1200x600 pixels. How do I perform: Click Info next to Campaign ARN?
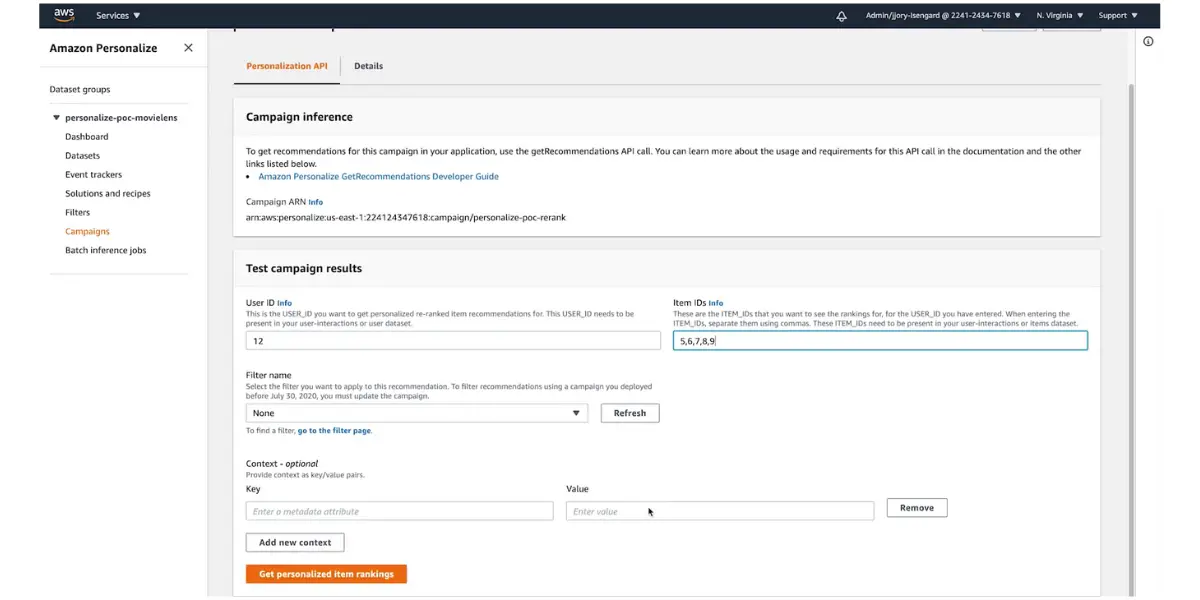[316, 202]
